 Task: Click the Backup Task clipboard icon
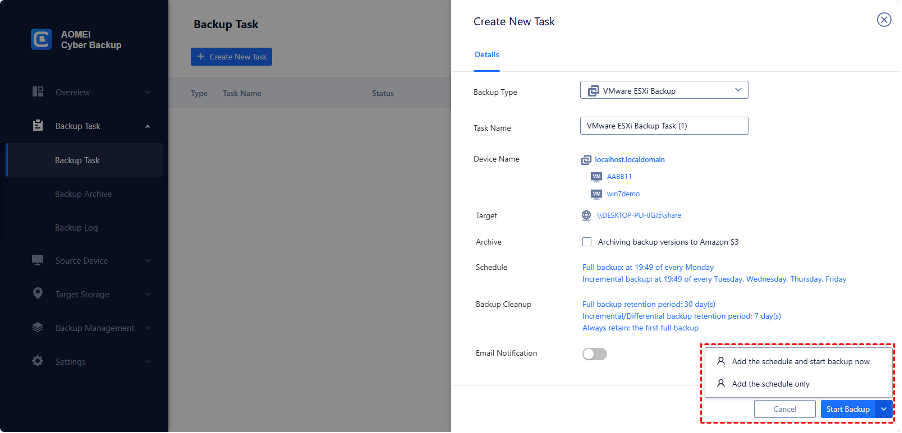click(38, 126)
